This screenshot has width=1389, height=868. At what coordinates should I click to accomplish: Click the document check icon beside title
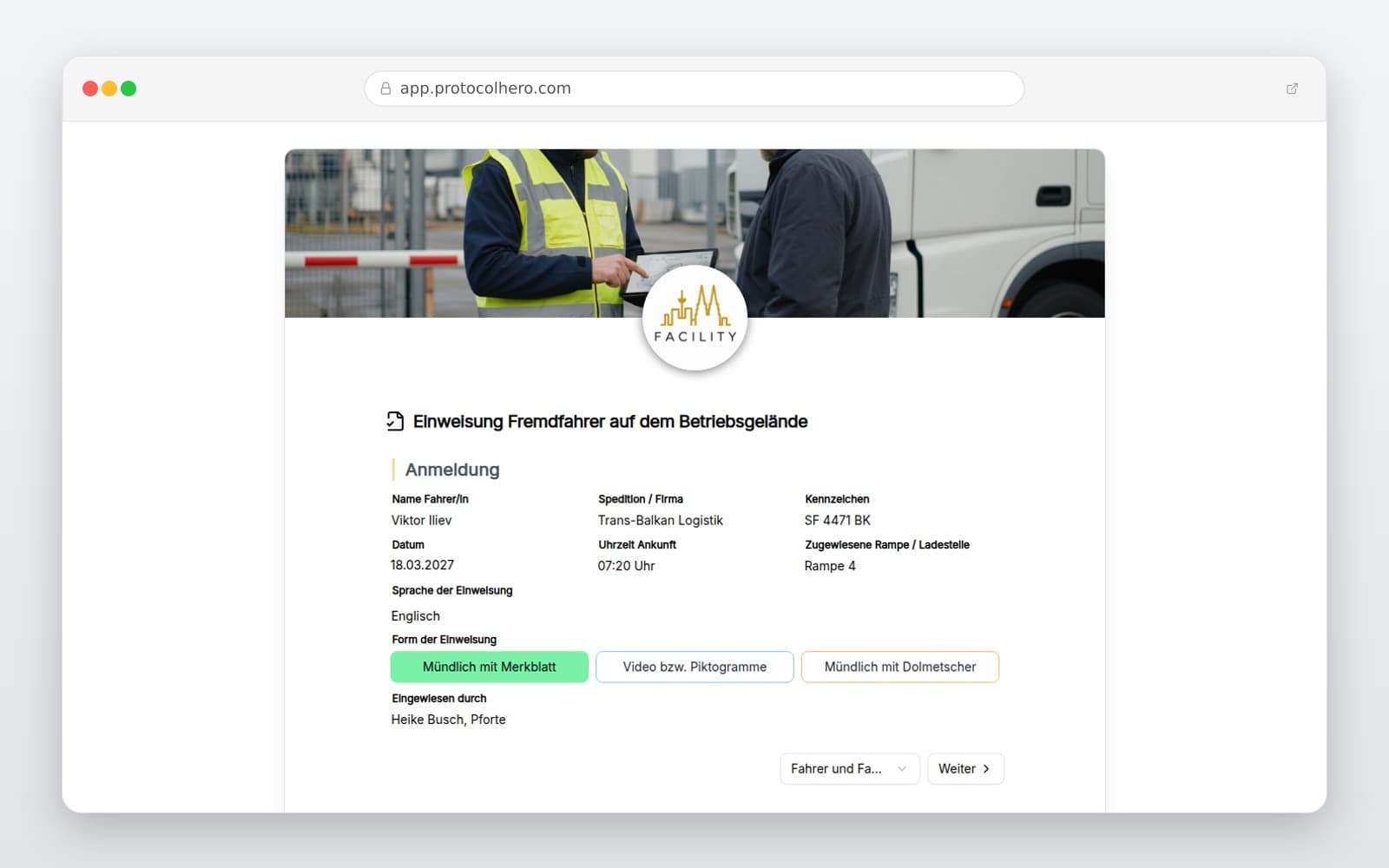395,422
